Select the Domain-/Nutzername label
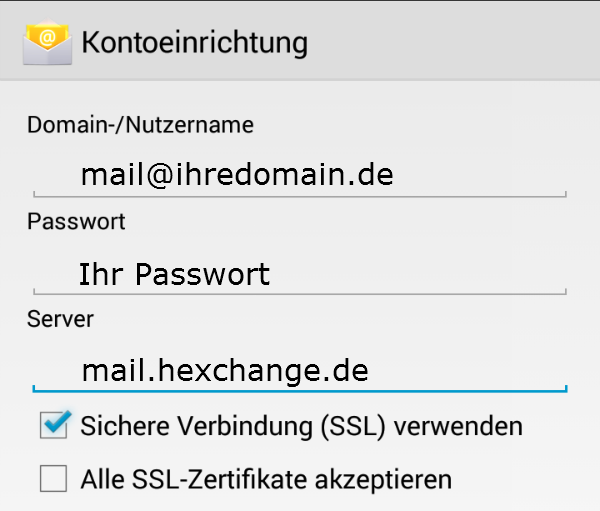Screen dimensions: 600x511 click(140, 125)
